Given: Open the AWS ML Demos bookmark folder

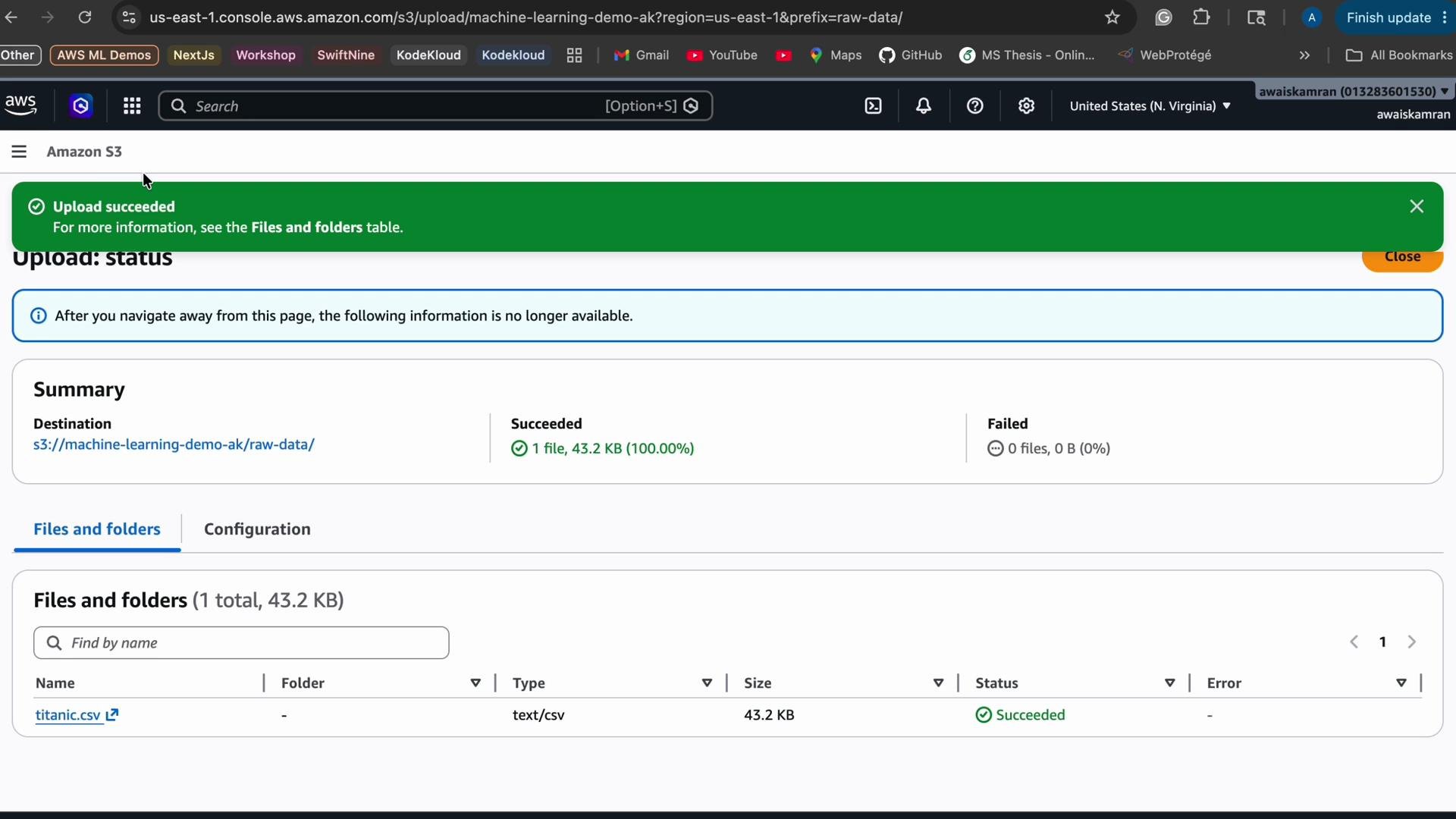Looking at the screenshot, I should [104, 55].
